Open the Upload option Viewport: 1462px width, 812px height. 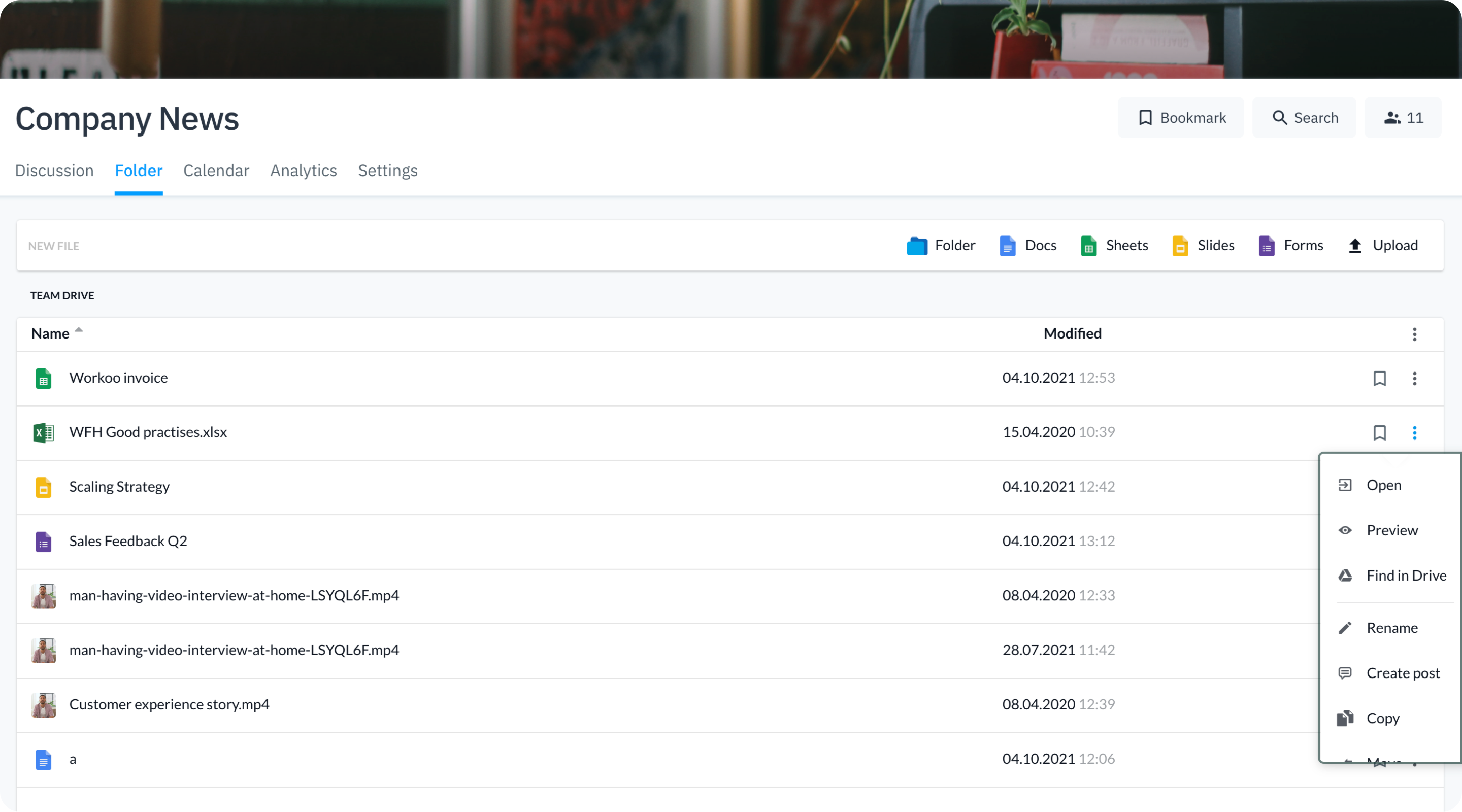(x=1383, y=245)
